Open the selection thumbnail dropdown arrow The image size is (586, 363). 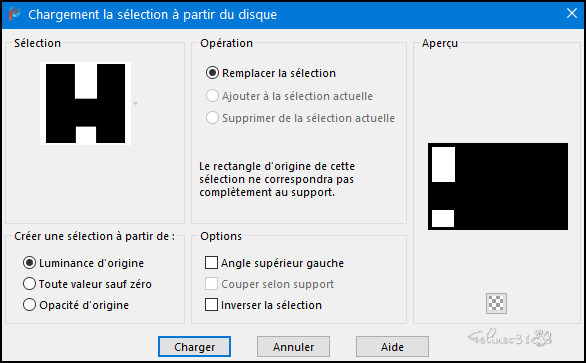(x=136, y=103)
